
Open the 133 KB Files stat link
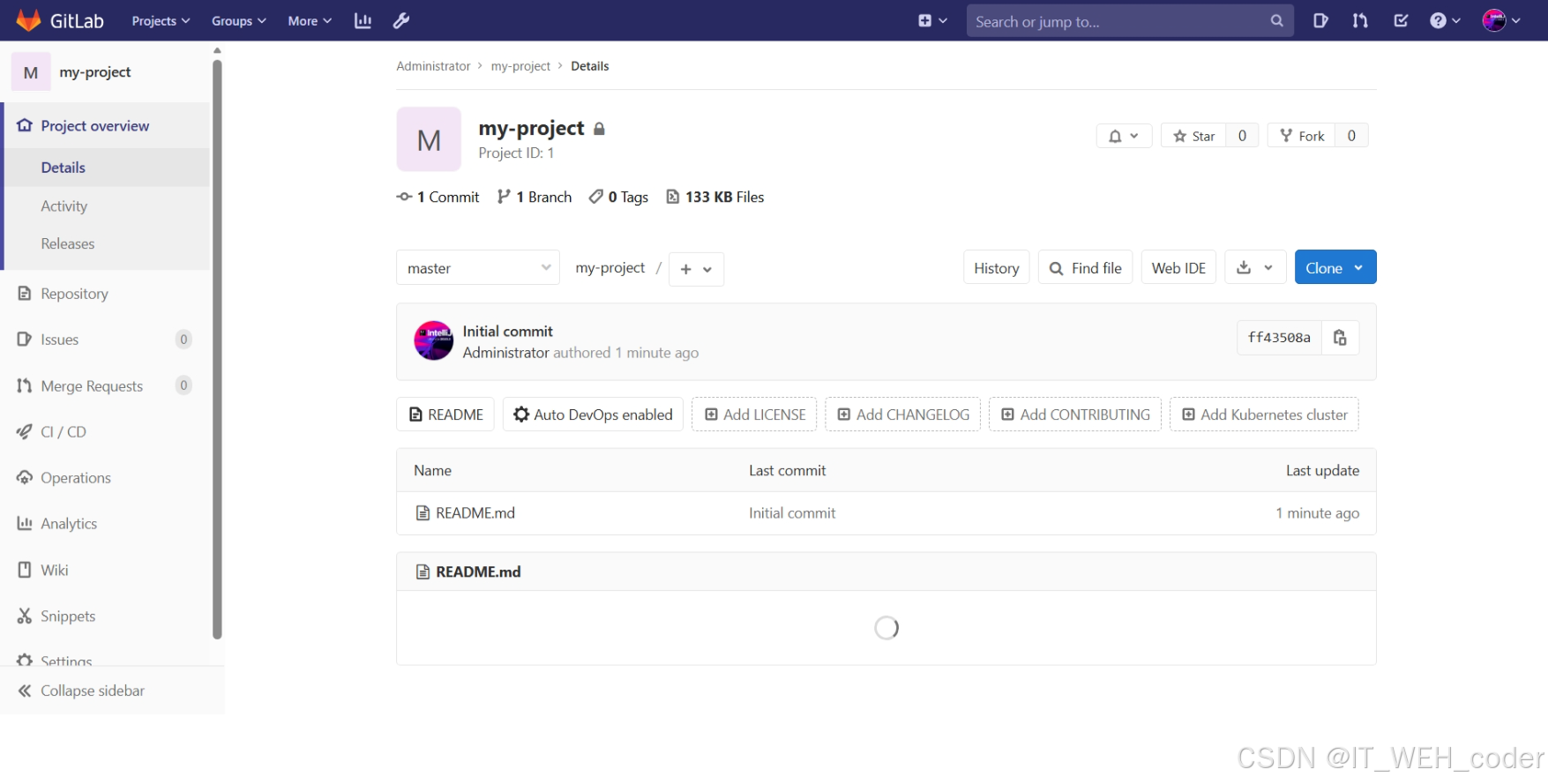(x=715, y=198)
